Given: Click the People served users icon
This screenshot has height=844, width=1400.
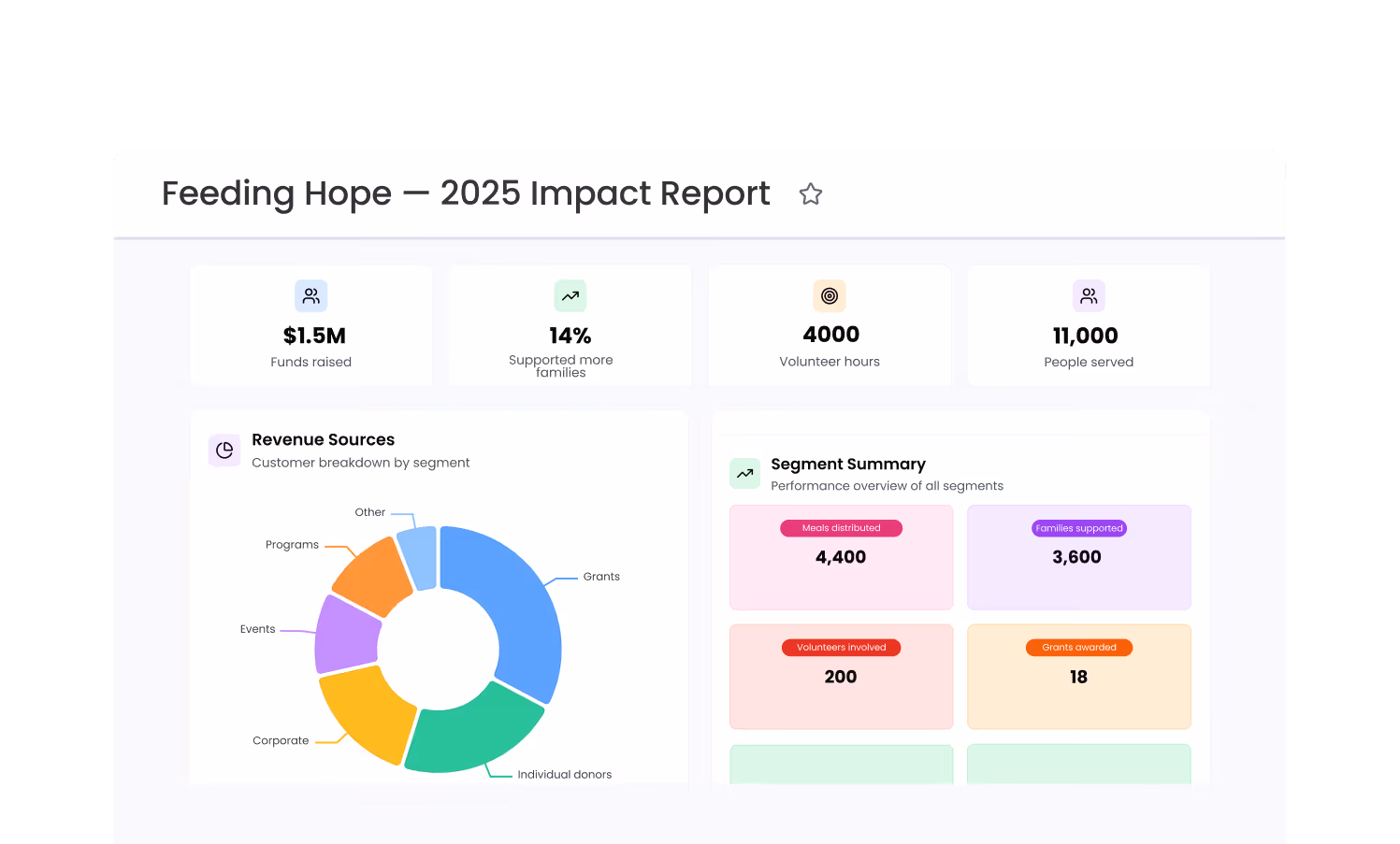Looking at the screenshot, I should (1089, 295).
